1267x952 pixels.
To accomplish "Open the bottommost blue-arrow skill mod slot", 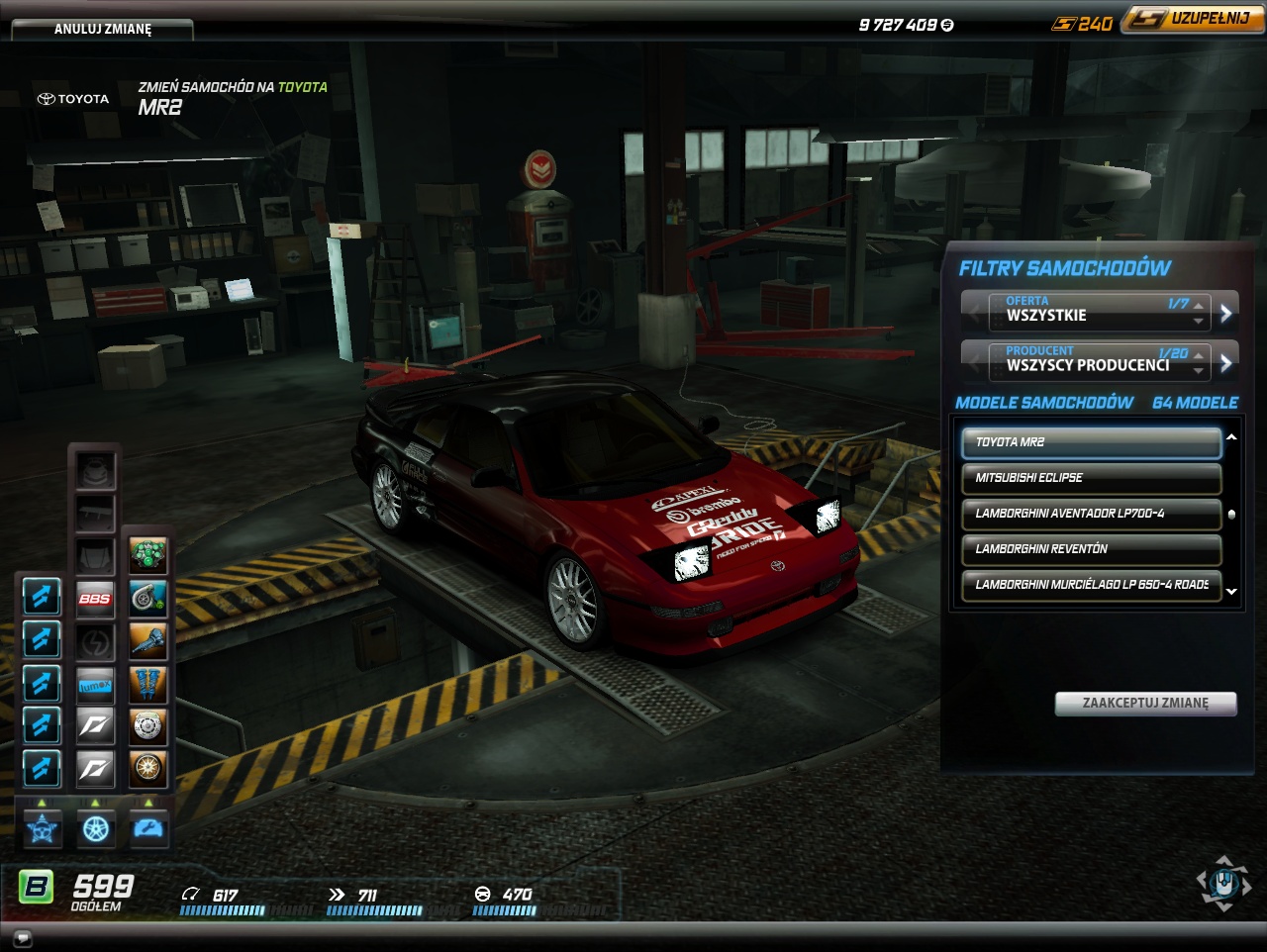I will click(42, 770).
